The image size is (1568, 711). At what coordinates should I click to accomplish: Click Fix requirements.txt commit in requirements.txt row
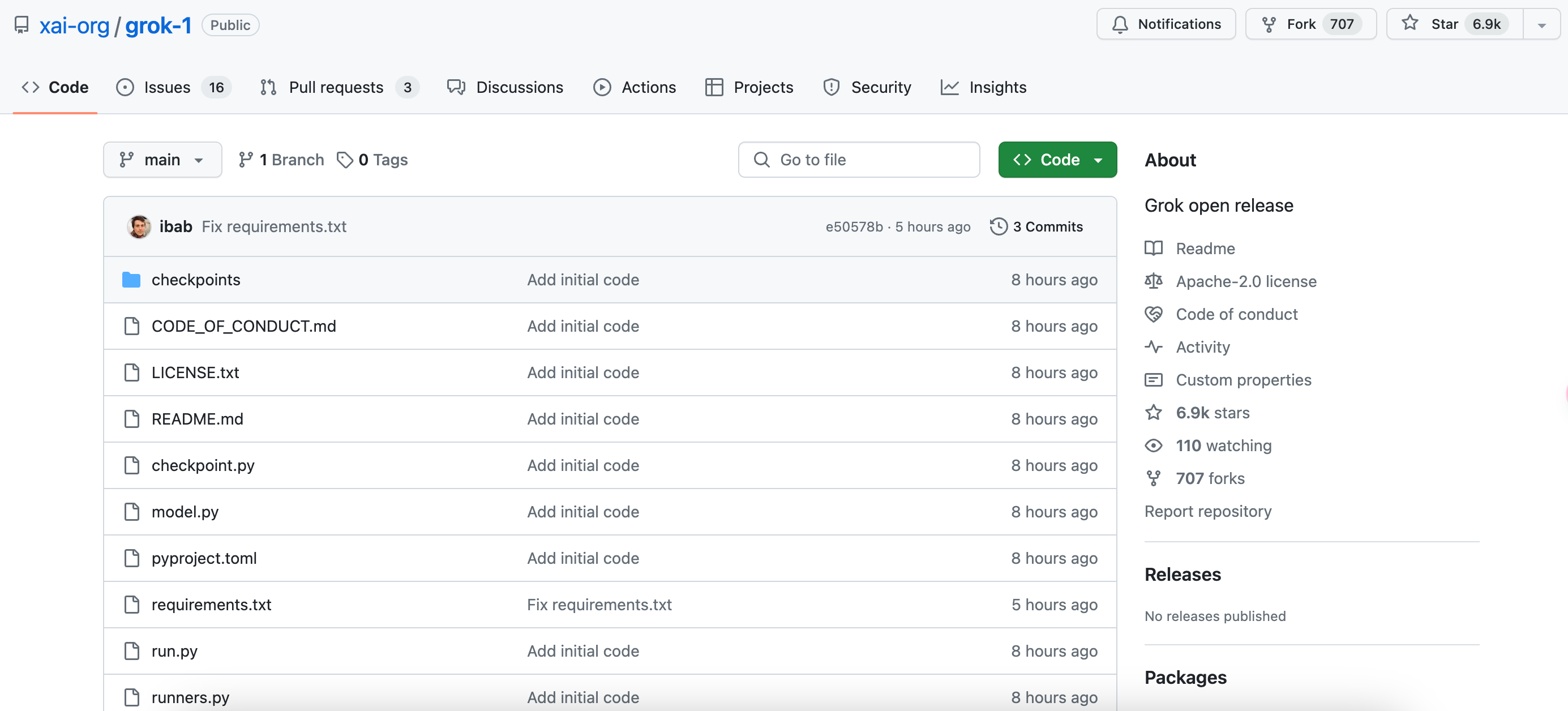point(599,605)
